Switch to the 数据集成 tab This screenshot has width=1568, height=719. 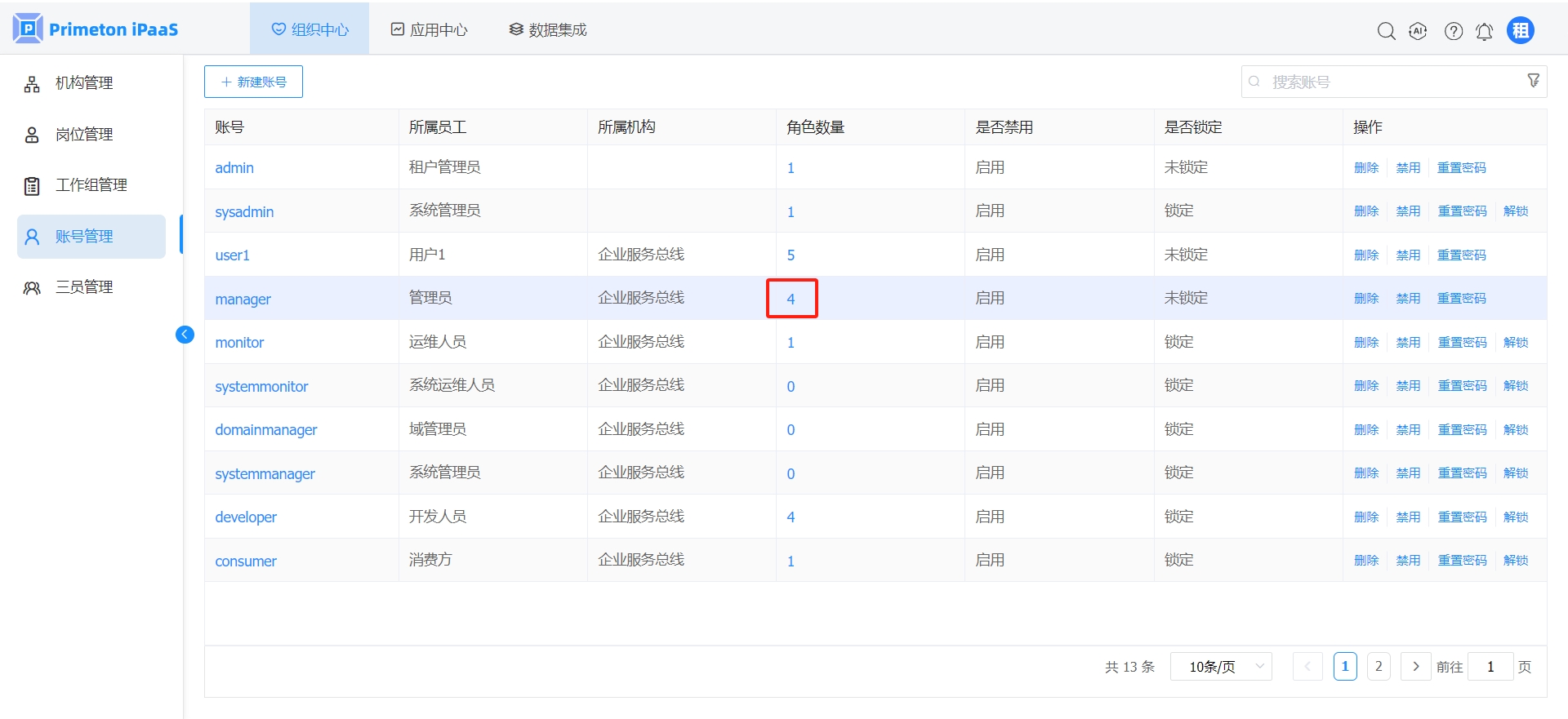coord(547,30)
